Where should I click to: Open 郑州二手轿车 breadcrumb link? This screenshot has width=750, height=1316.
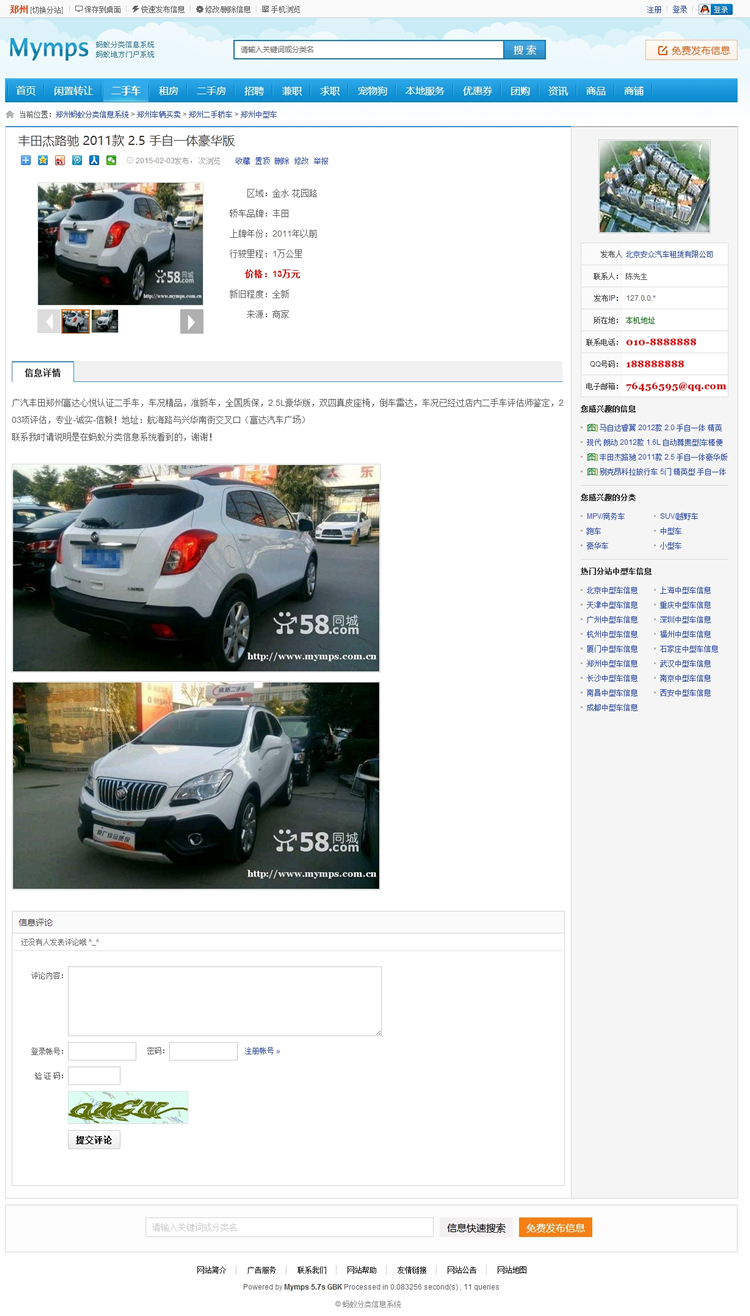tap(211, 115)
